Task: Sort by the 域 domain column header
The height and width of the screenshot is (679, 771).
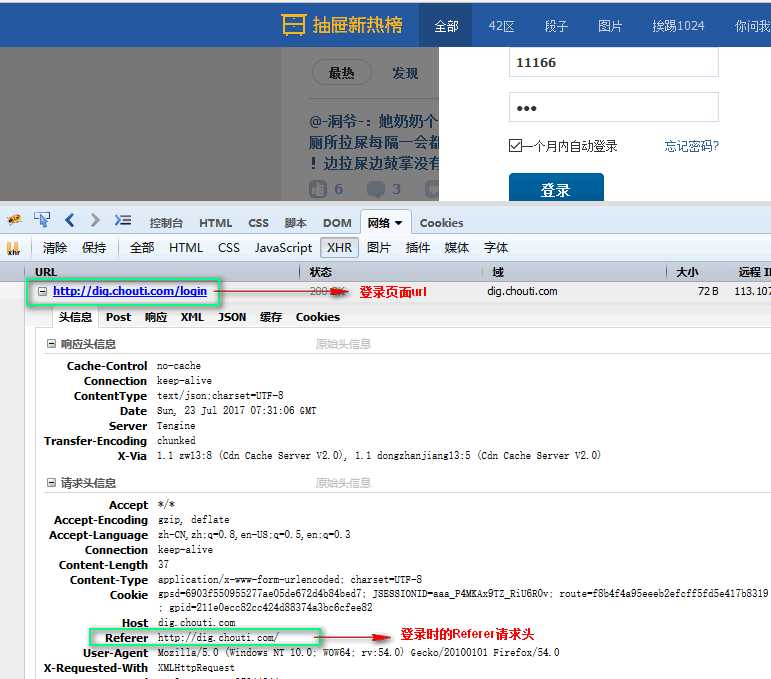Action: coord(498,272)
